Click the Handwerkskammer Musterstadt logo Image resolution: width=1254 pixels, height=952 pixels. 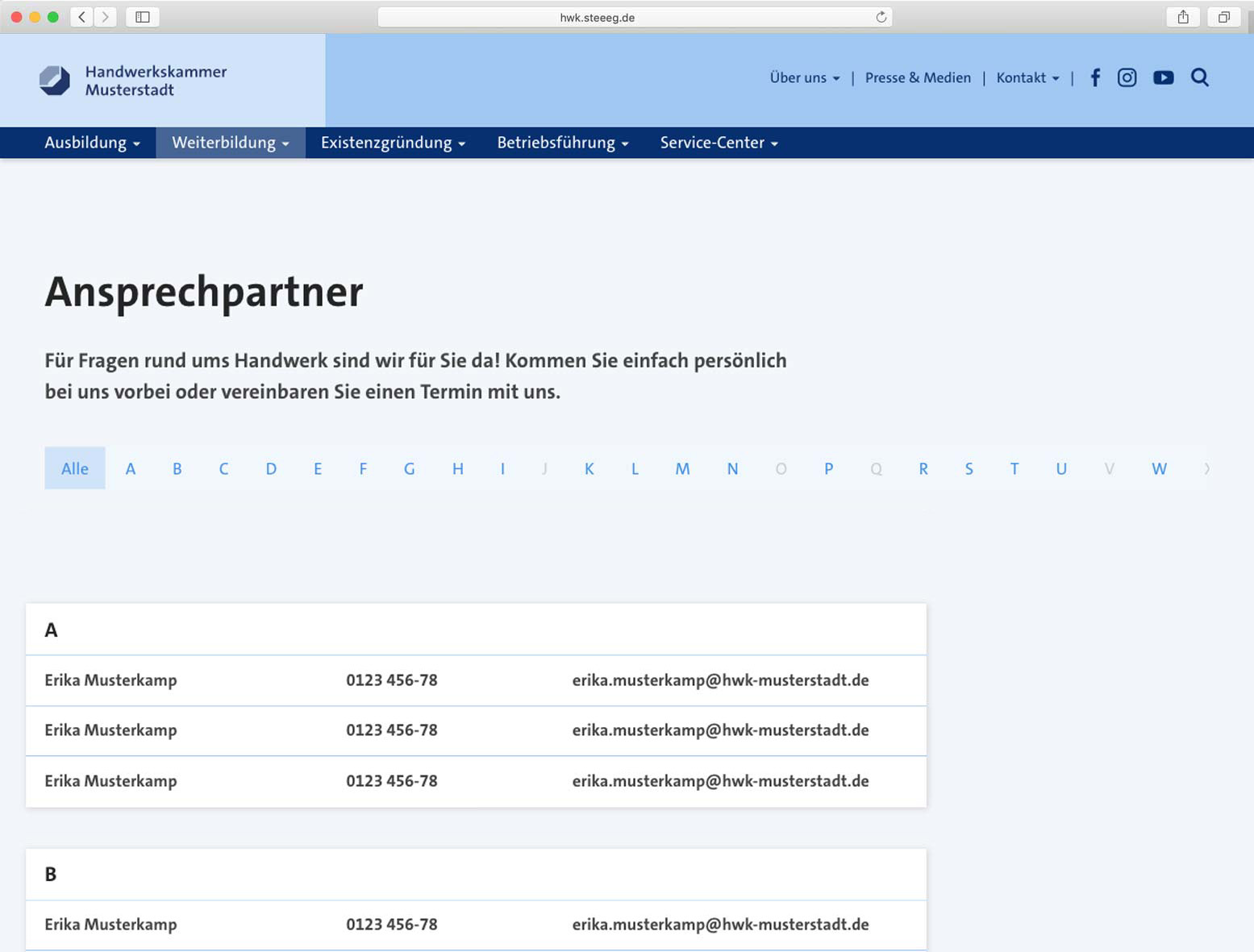pyautogui.click(x=134, y=81)
